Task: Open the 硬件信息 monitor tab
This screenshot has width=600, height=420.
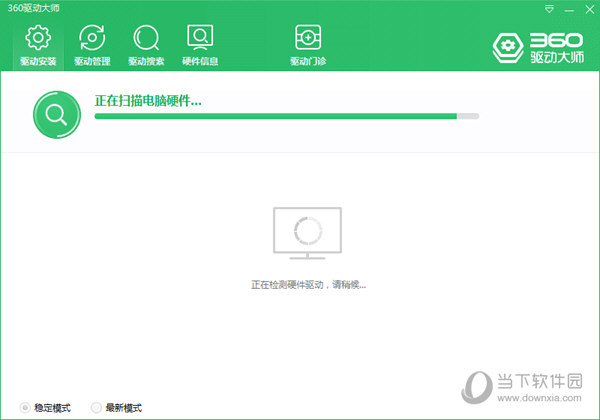Action: coord(200,45)
